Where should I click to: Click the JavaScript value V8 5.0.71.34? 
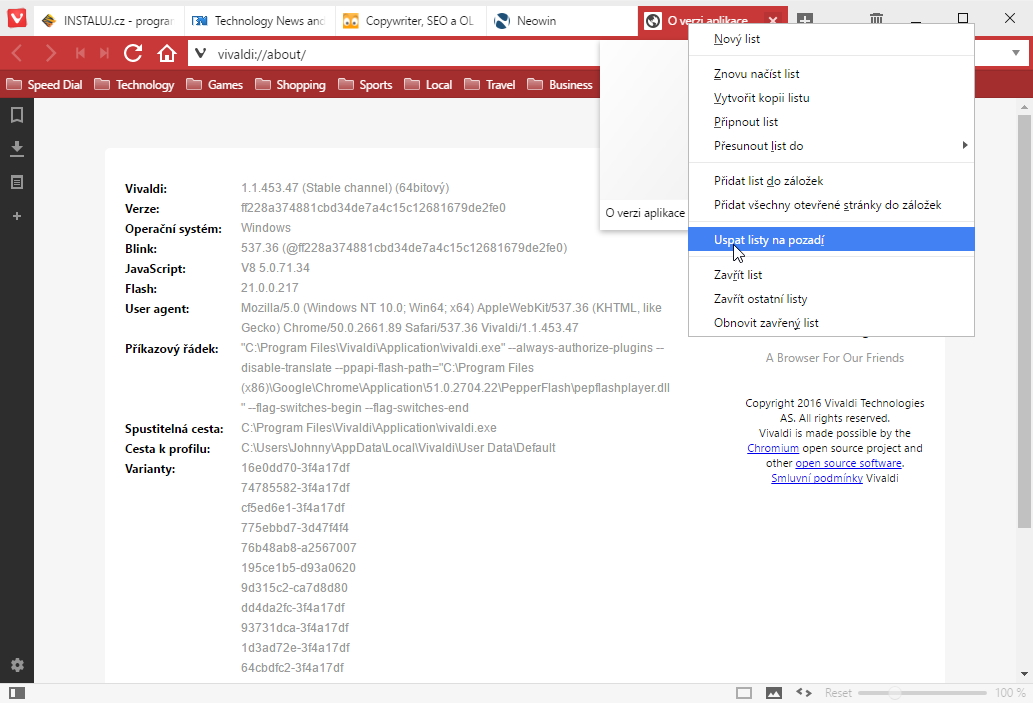275,268
